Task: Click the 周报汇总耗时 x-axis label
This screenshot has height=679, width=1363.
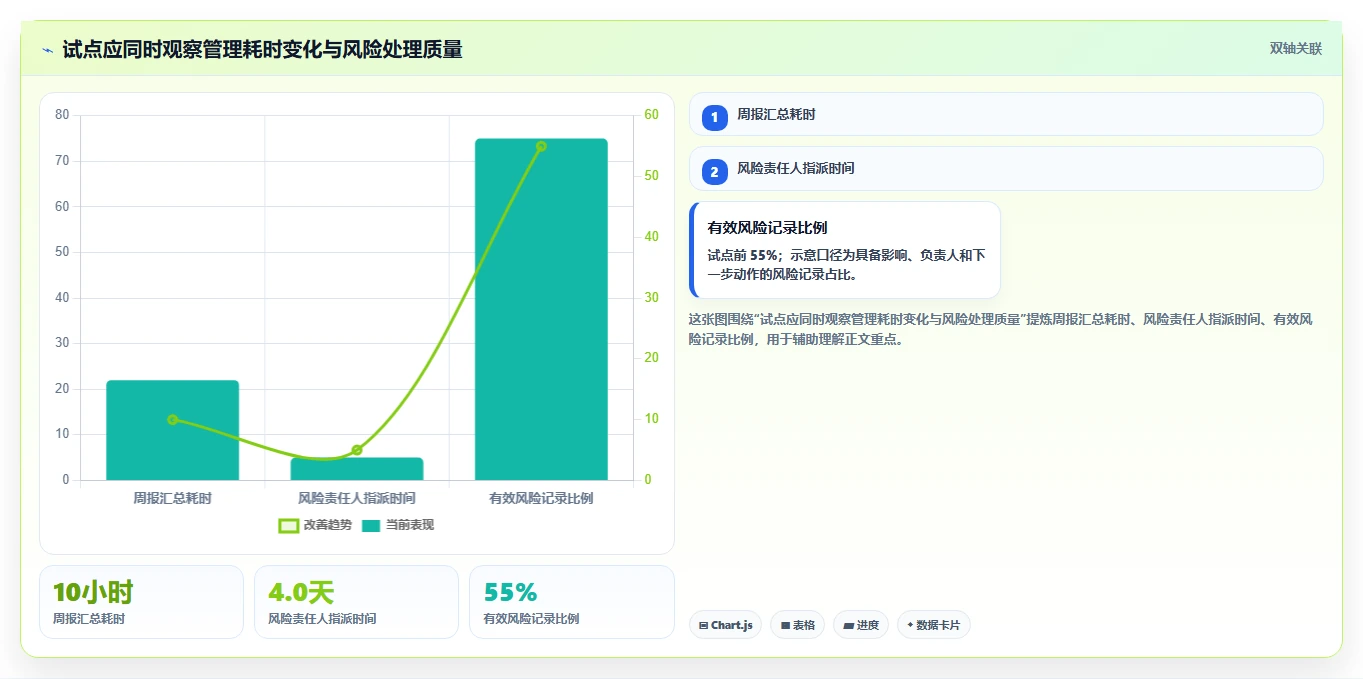Action: pos(172,497)
